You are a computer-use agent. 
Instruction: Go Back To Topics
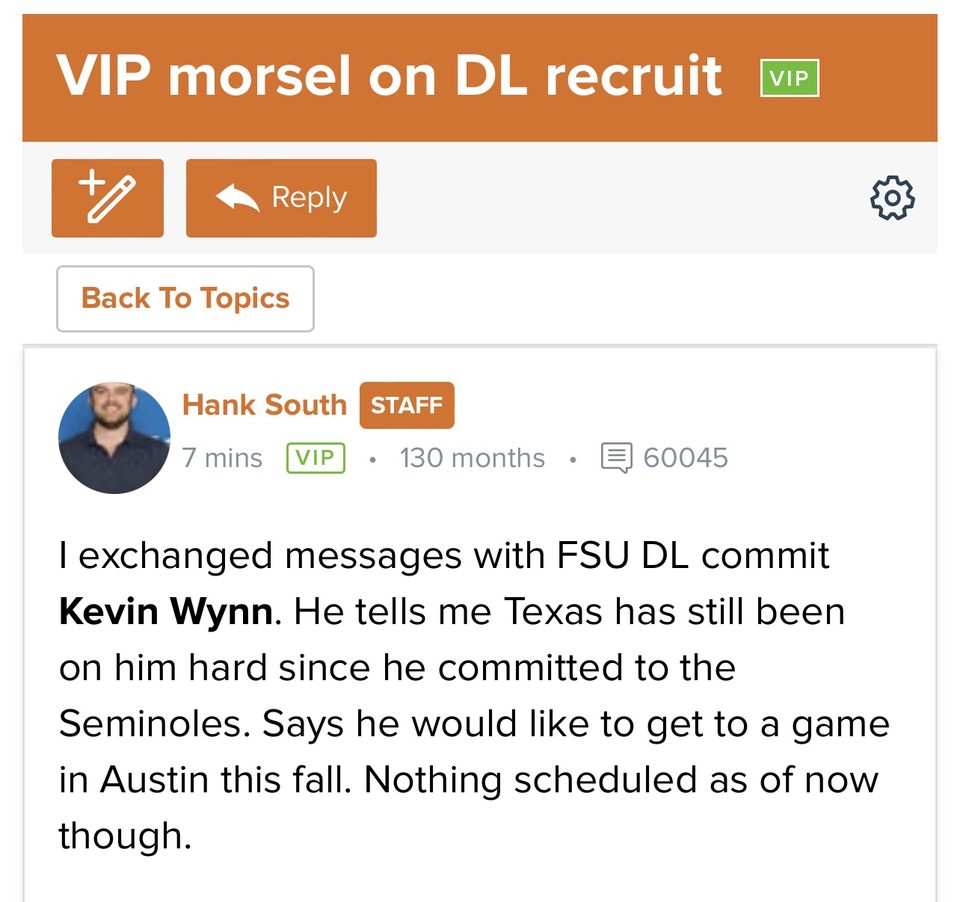(x=185, y=298)
